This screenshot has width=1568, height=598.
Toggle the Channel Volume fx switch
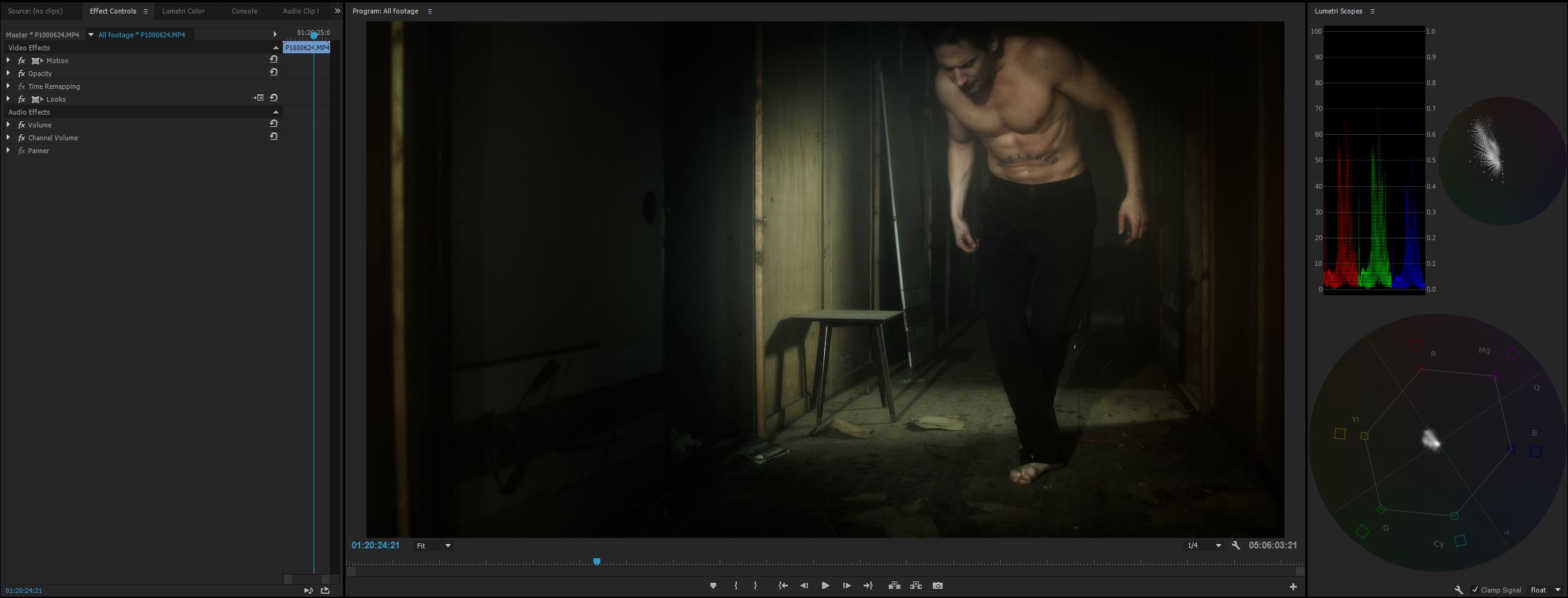[21, 138]
